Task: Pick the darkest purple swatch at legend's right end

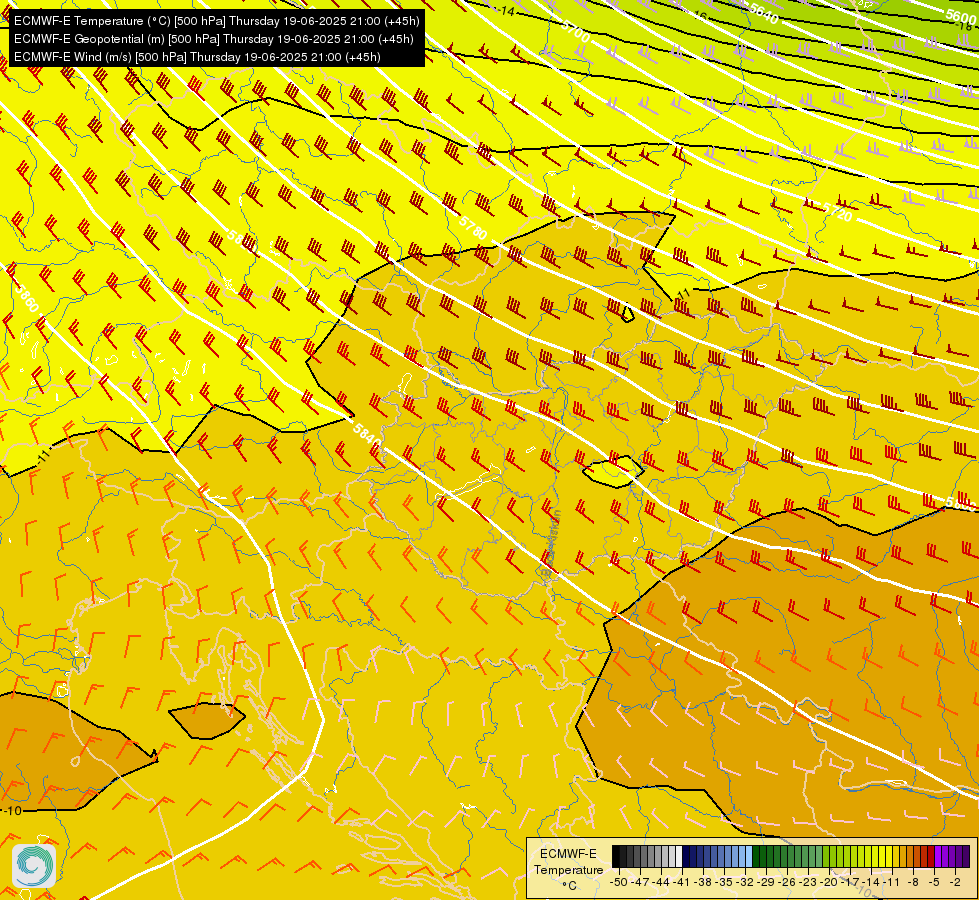Action: point(966,856)
